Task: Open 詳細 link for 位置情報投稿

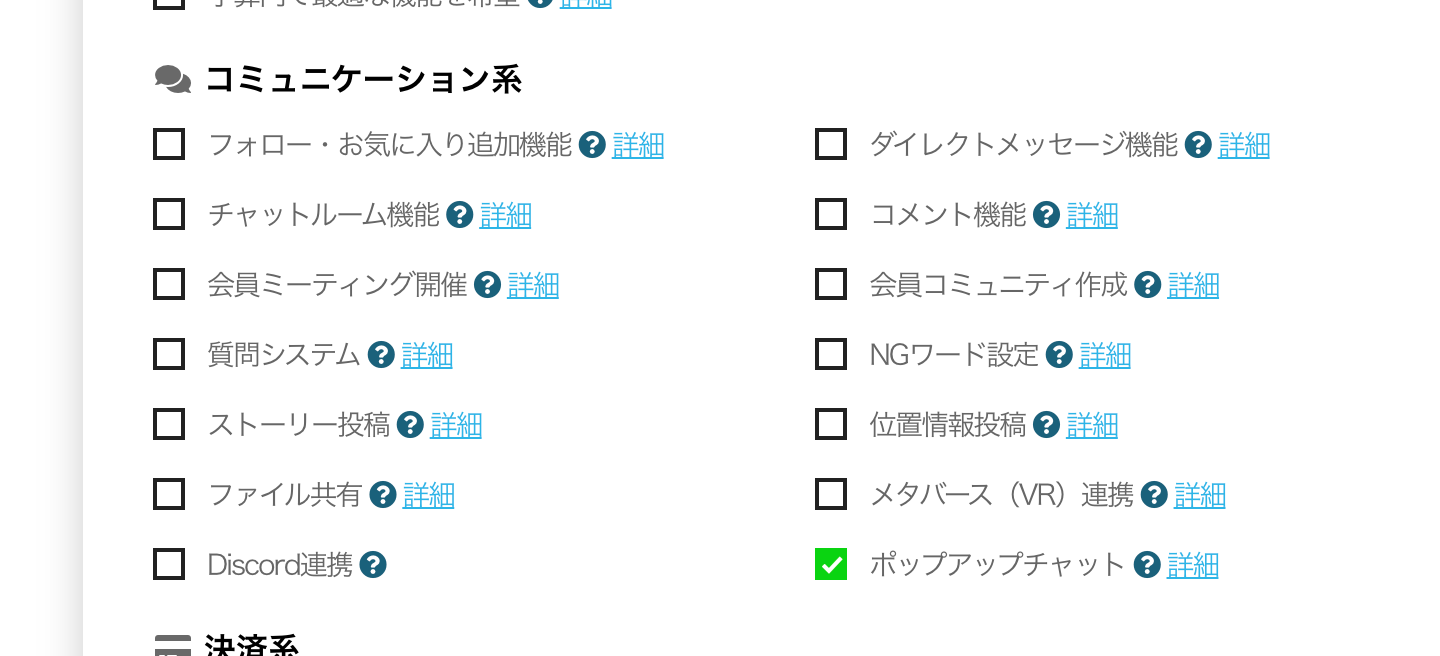Action: pos(1092,425)
